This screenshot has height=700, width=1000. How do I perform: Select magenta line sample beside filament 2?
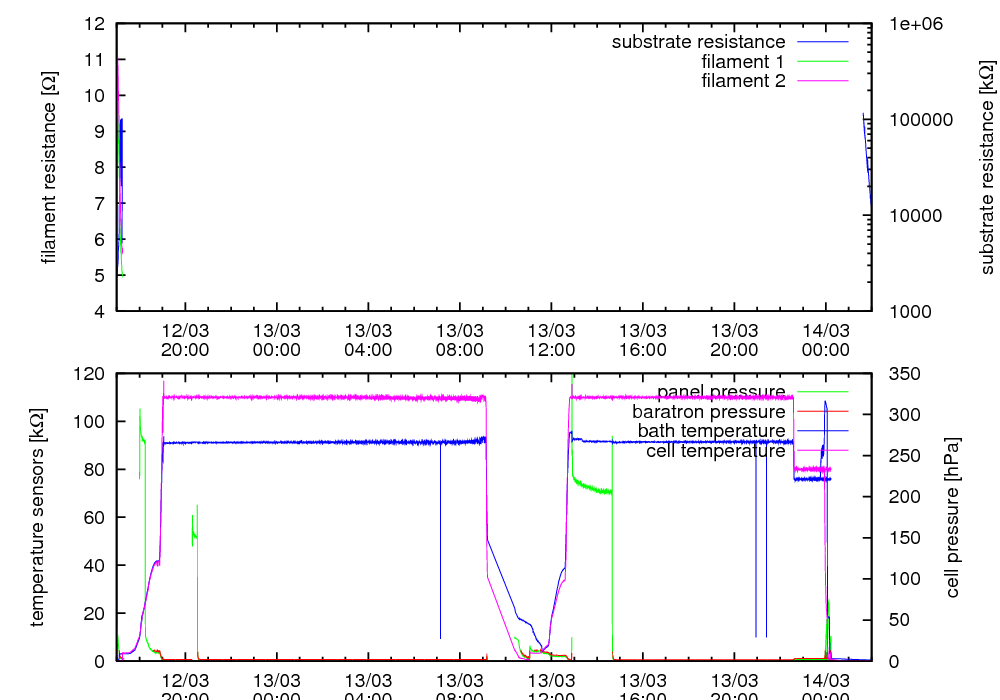click(822, 81)
